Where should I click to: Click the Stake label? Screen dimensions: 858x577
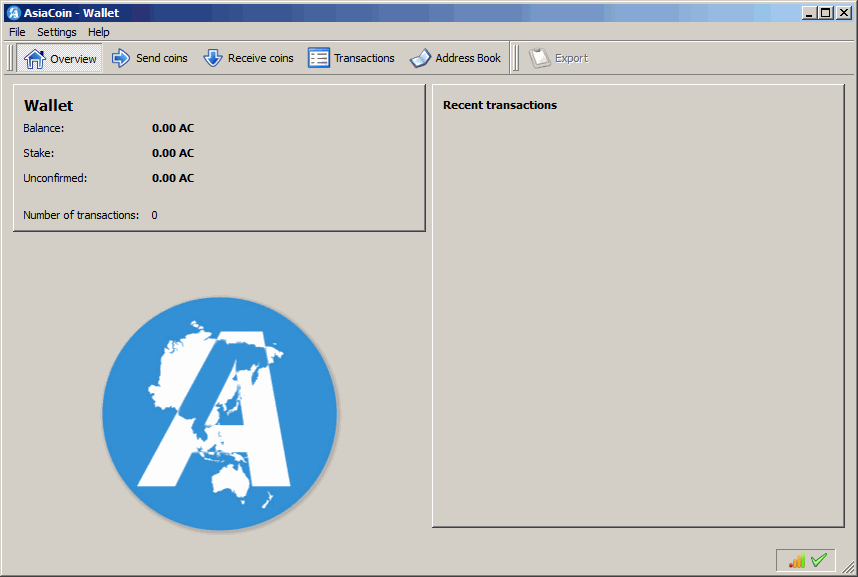[x=39, y=153]
